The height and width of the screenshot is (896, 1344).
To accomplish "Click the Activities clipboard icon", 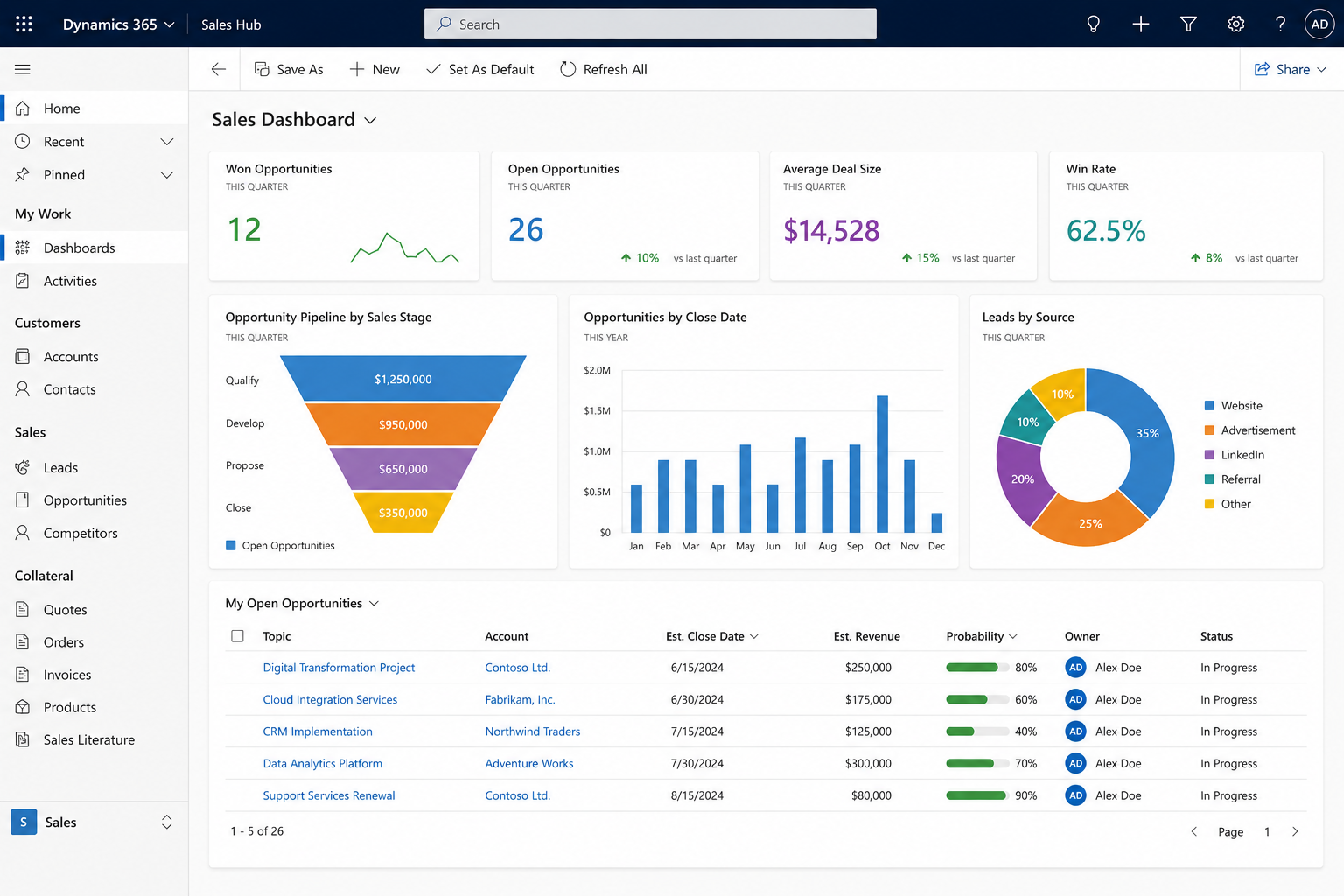I will coord(23,281).
